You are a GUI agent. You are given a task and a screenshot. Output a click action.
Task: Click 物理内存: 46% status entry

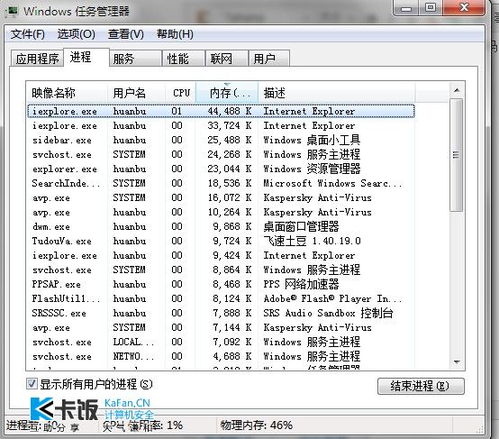tap(256, 425)
